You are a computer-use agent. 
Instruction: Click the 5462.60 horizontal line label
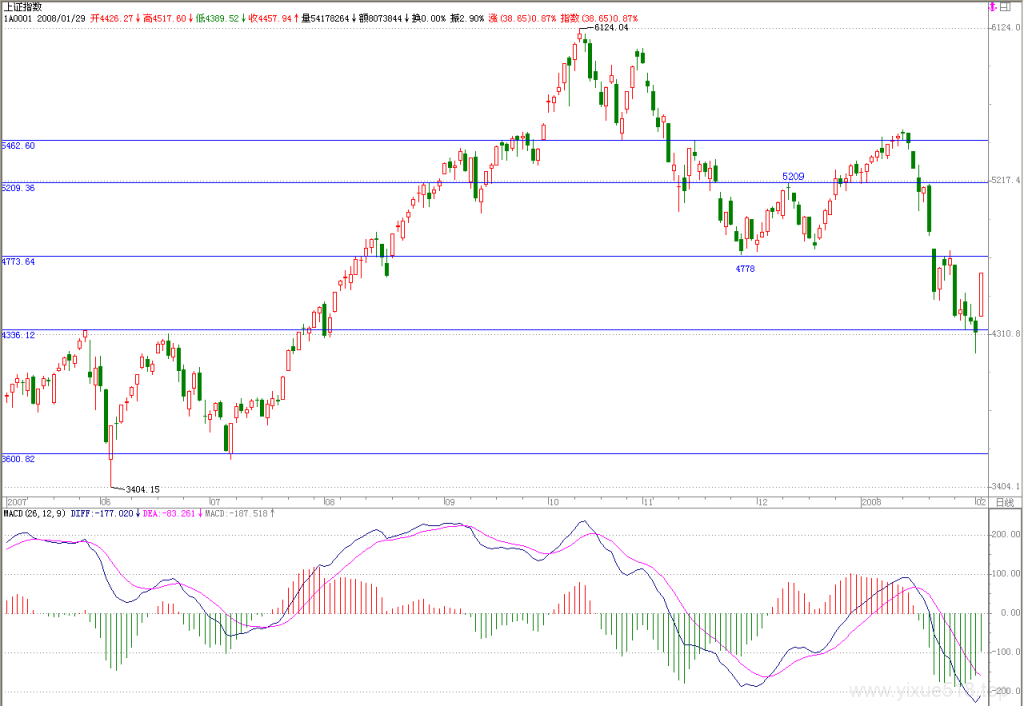pyautogui.click(x=18, y=146)
